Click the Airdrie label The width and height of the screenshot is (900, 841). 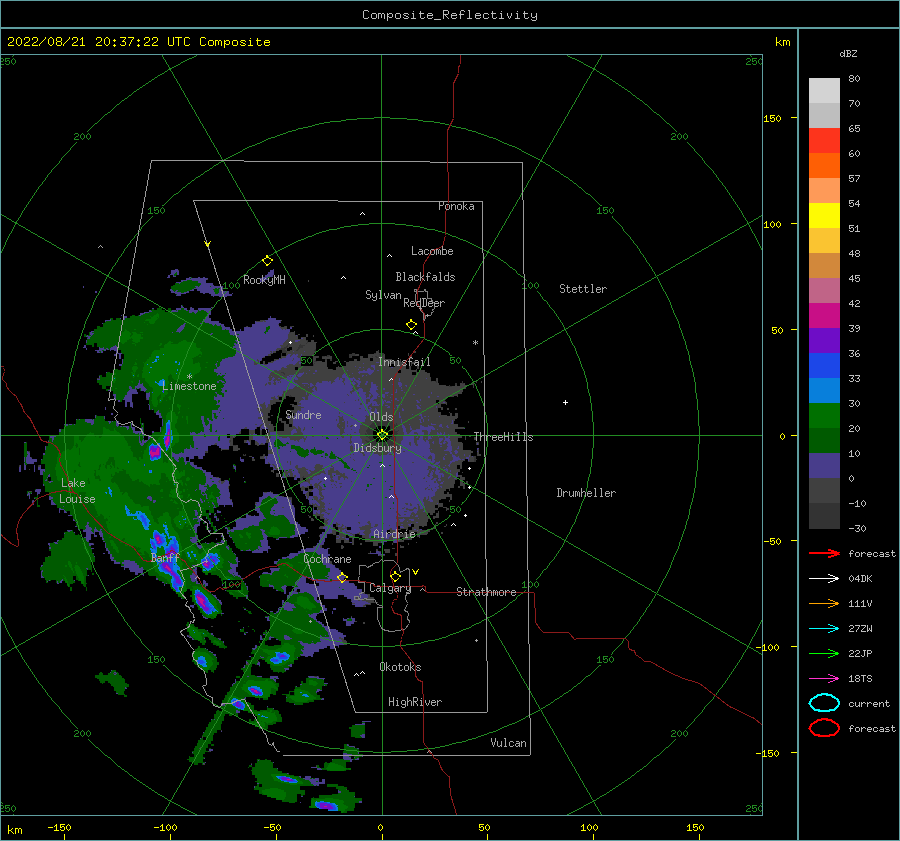click(x=394, y=534)
